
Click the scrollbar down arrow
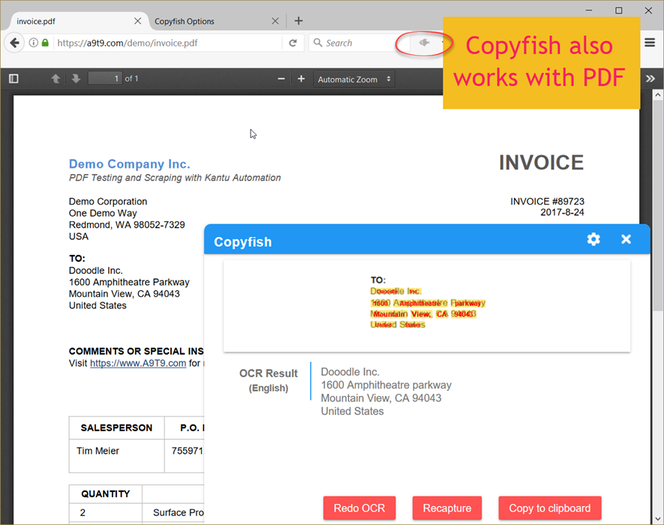(657, 517)
